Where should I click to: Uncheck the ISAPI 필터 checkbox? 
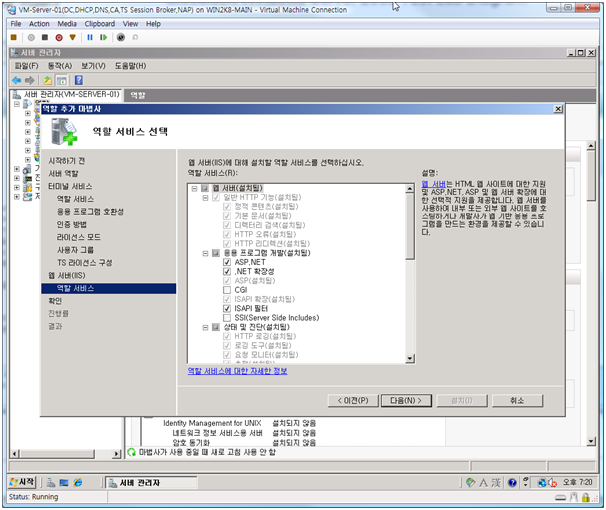pos(227,309)
